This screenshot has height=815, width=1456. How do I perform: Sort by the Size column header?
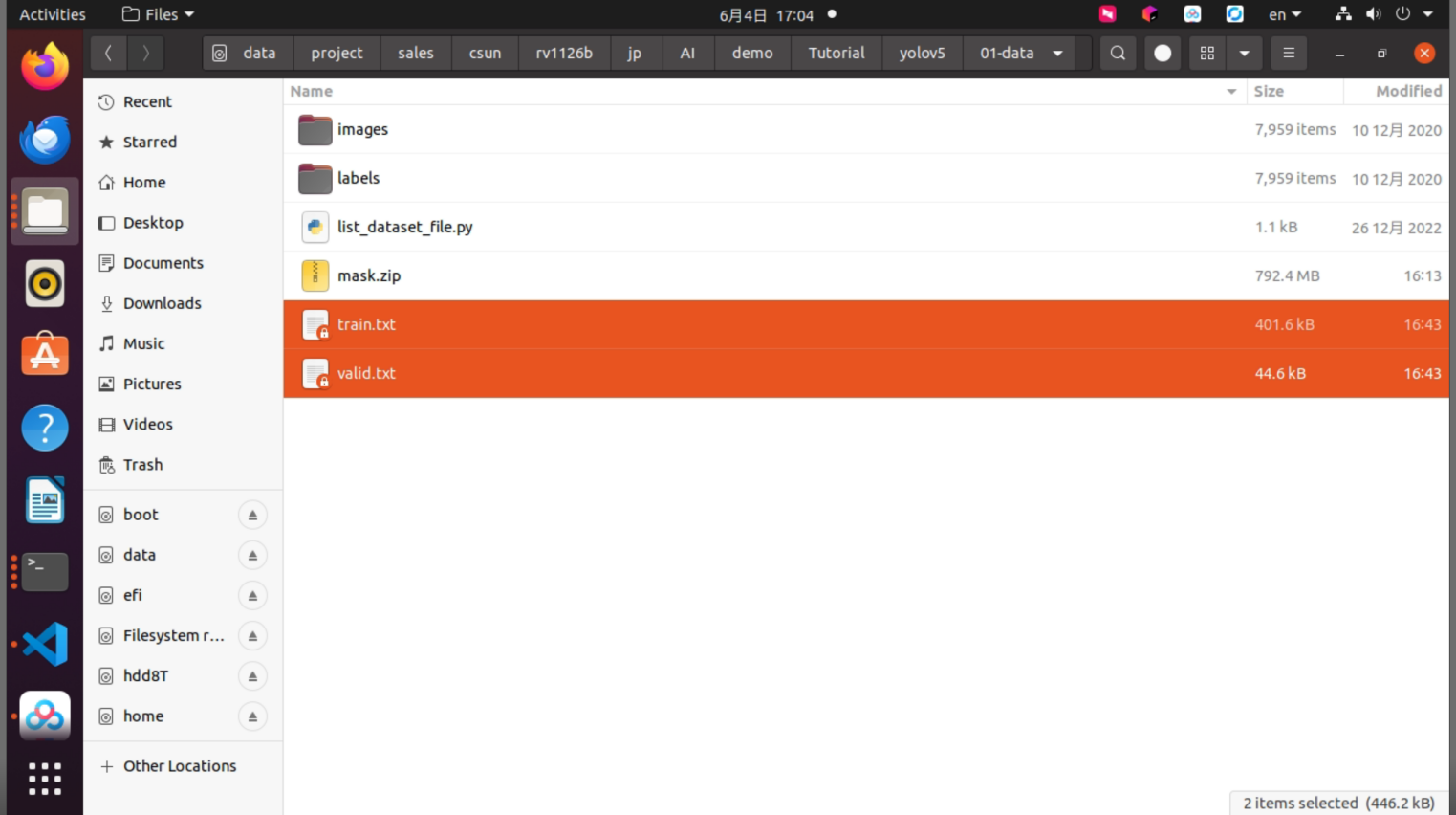point(1269,92)
